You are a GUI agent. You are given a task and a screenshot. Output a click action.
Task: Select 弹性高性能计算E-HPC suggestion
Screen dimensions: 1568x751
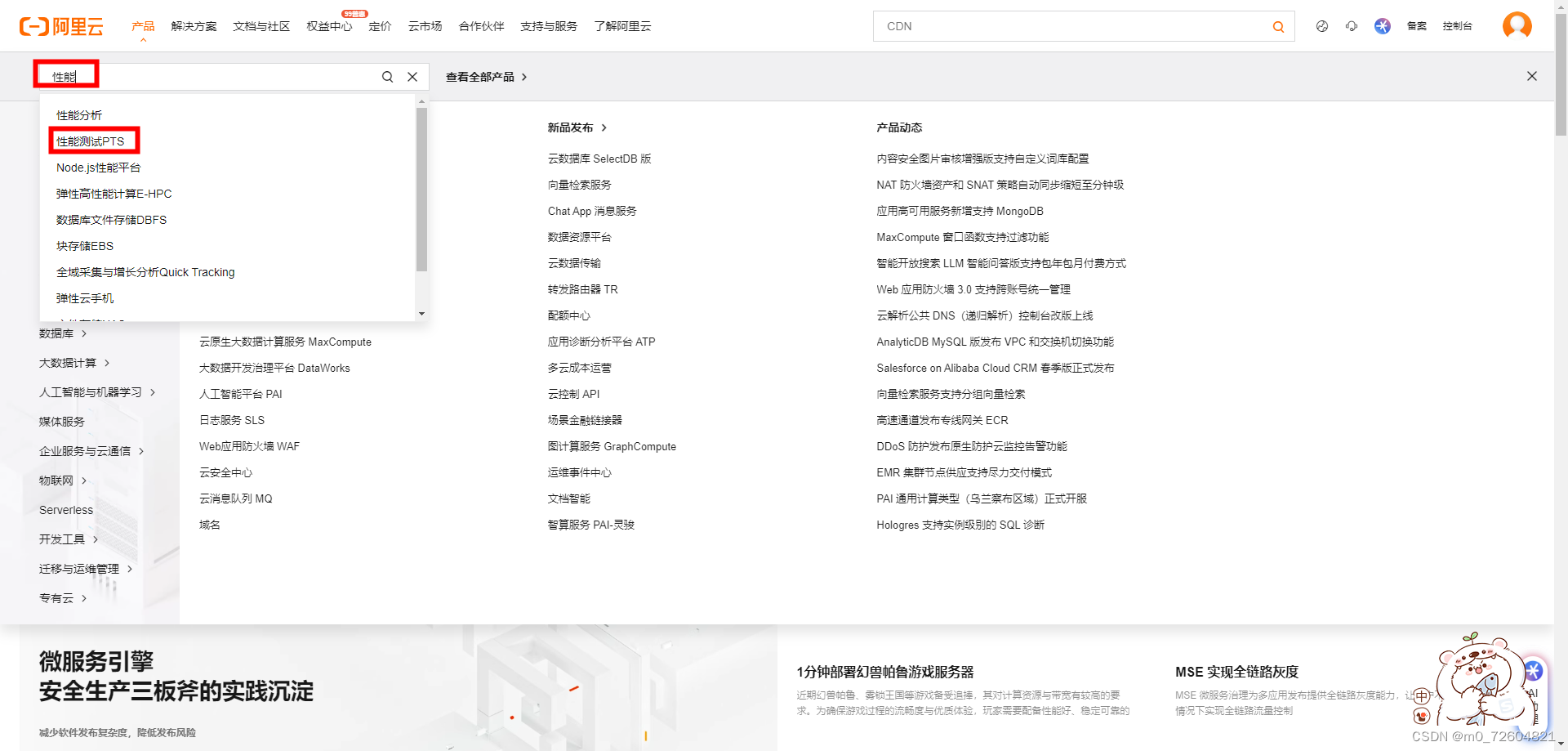click(x=114, y=194)
